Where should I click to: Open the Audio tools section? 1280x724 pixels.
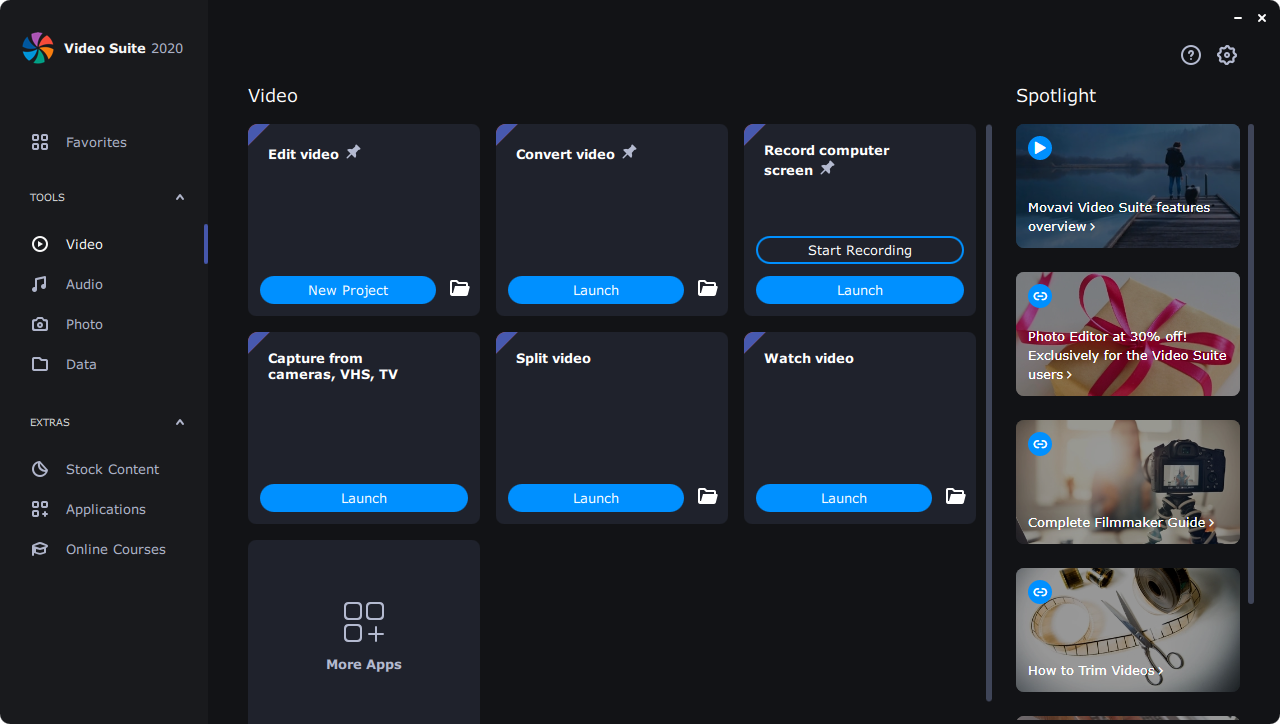tap(84, 284)
